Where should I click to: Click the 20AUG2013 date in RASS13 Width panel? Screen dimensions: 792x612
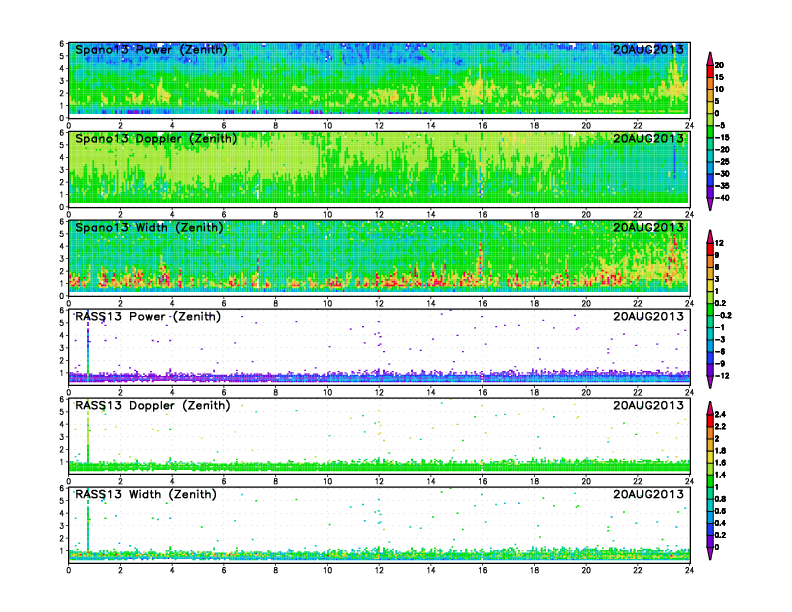(x=648, y=494)
